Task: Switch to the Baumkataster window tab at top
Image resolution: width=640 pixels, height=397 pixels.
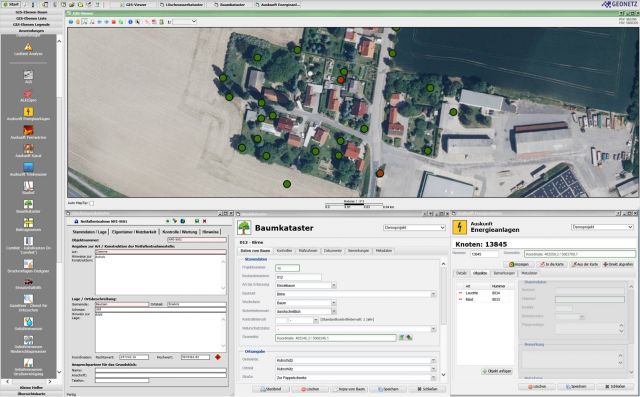Action: tap(230, 4)
